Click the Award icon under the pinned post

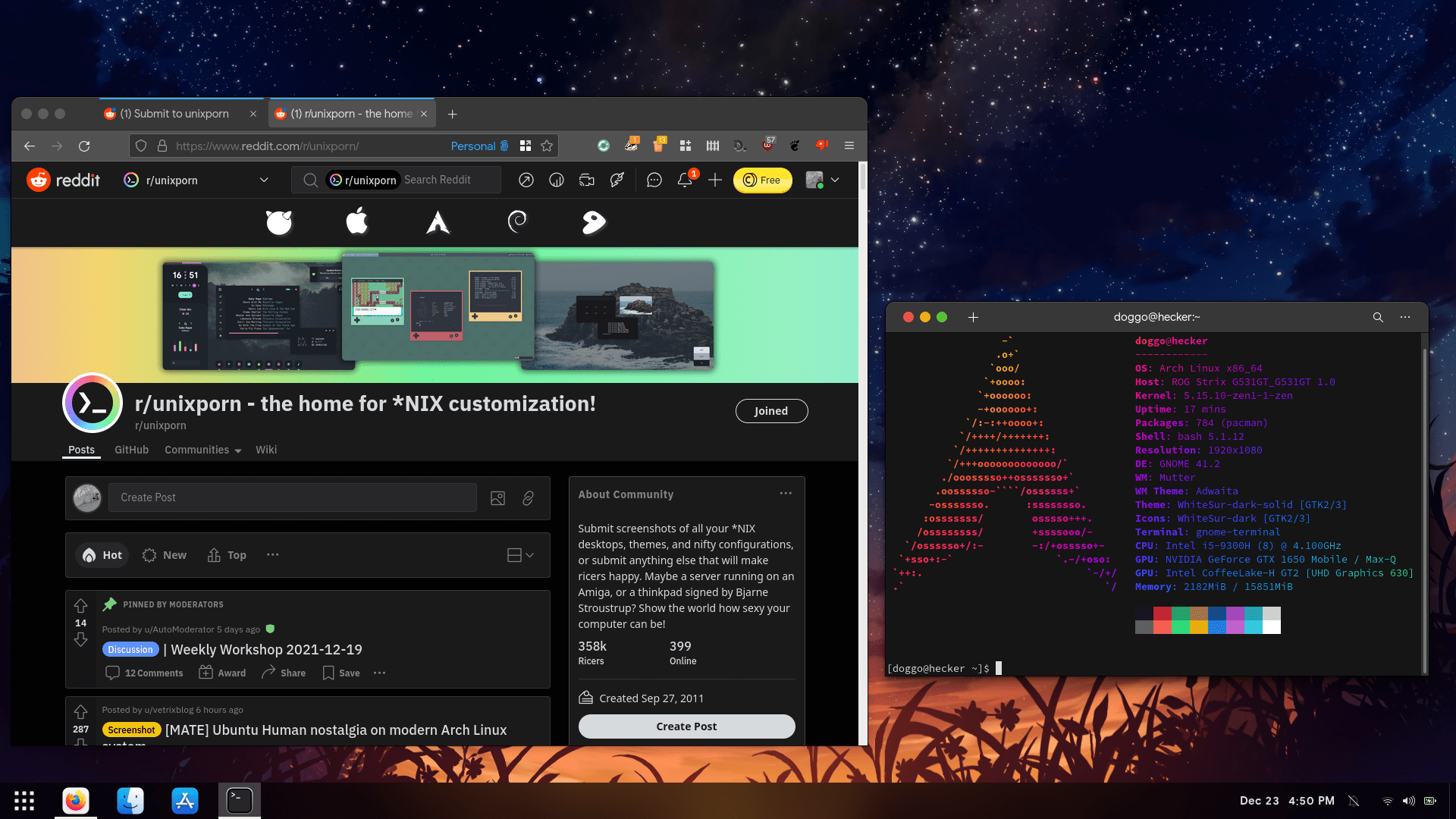coord(221,673)
